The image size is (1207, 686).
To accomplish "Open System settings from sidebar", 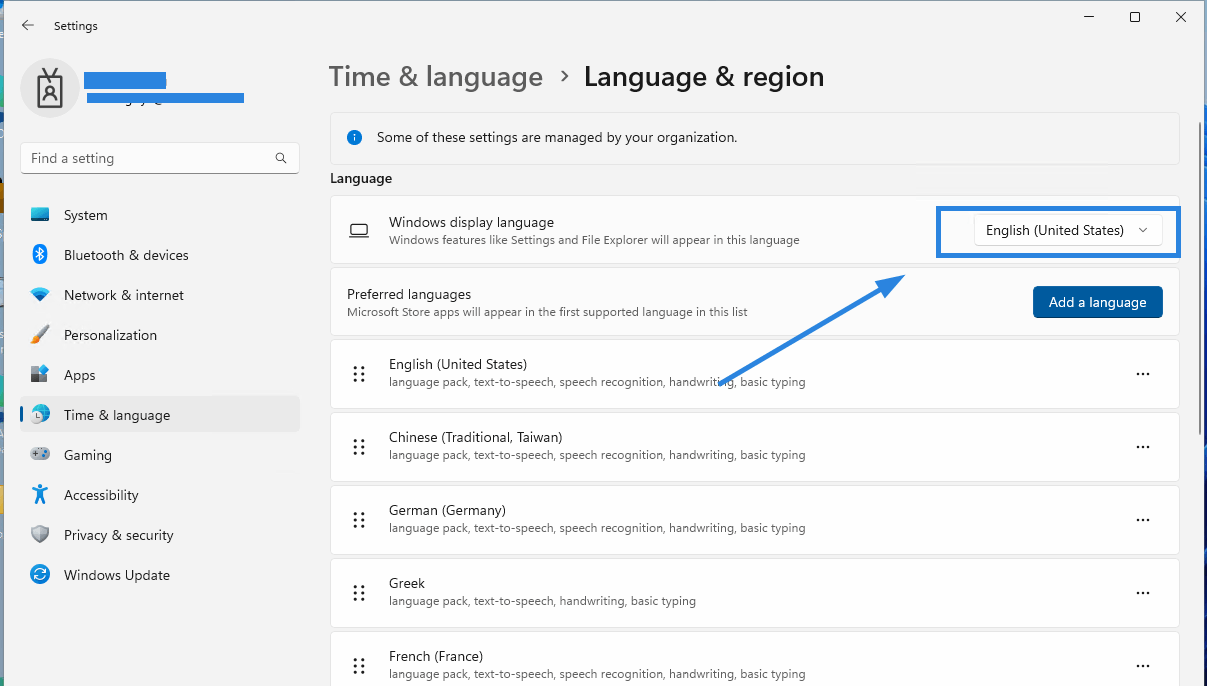I will (x=160, y=215).
